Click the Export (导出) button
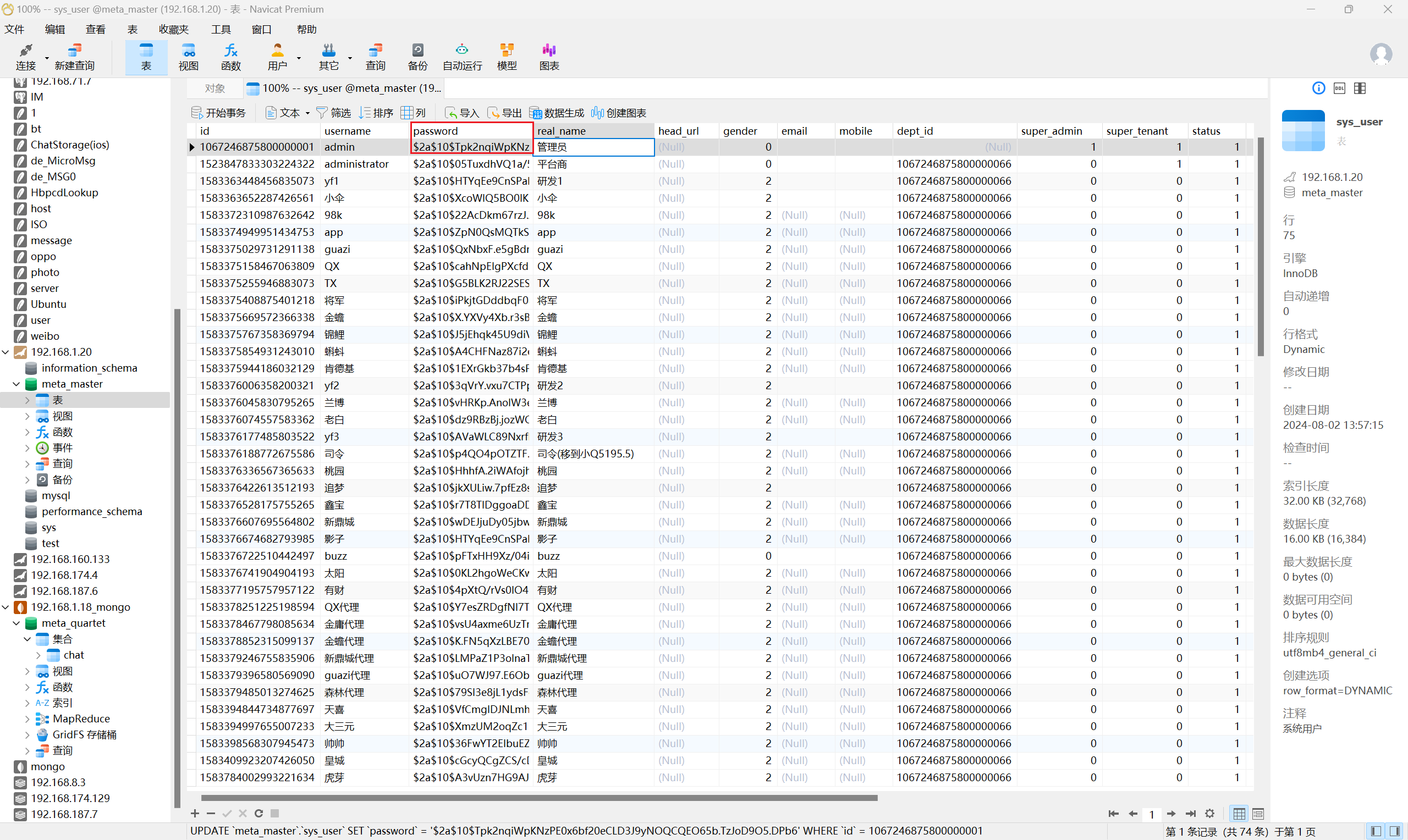Screen dimensions: 1408x840 pyautogui.click(x=504, y=113)
